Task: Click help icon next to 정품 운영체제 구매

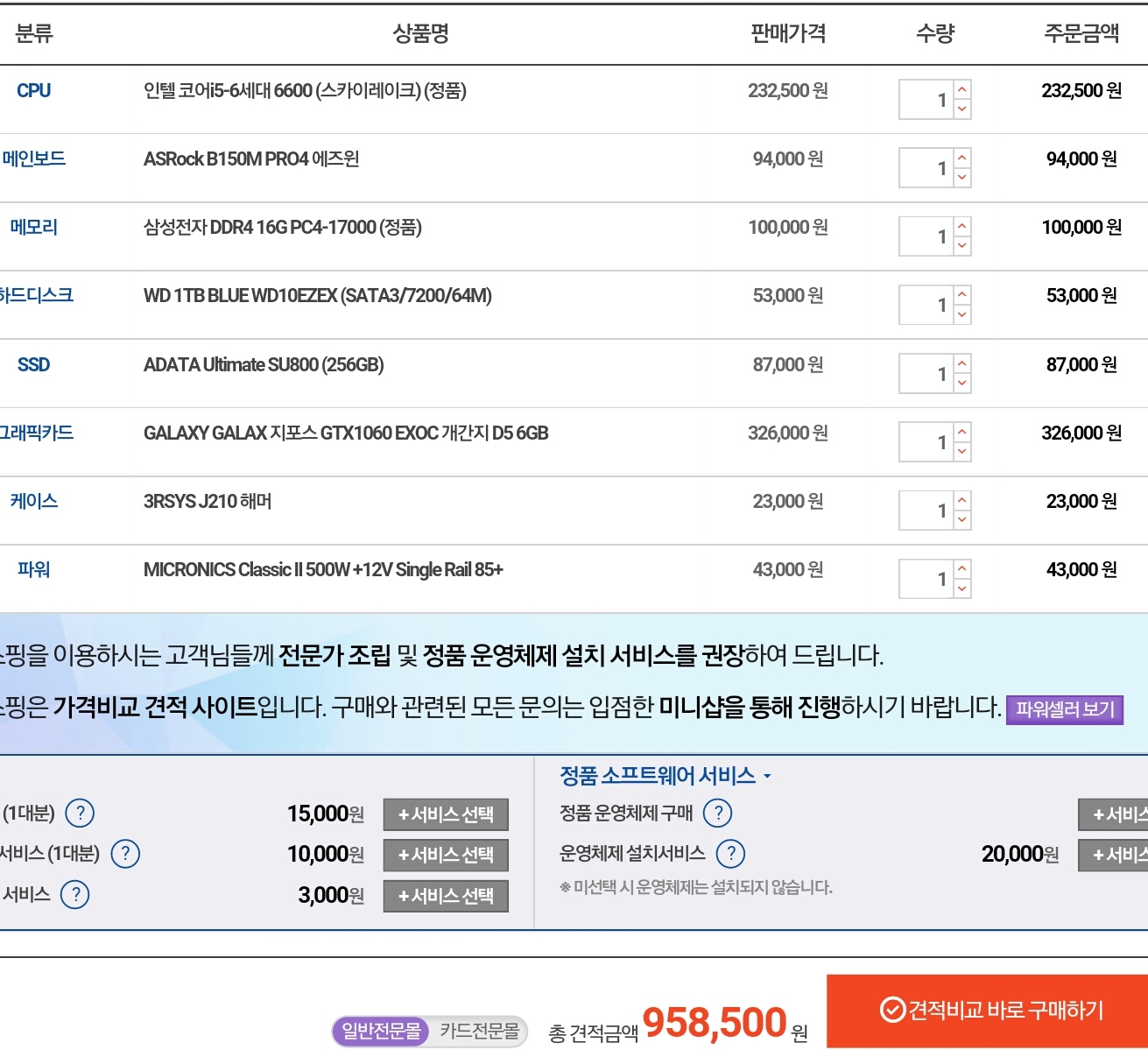Action: [x=718, y=814]
